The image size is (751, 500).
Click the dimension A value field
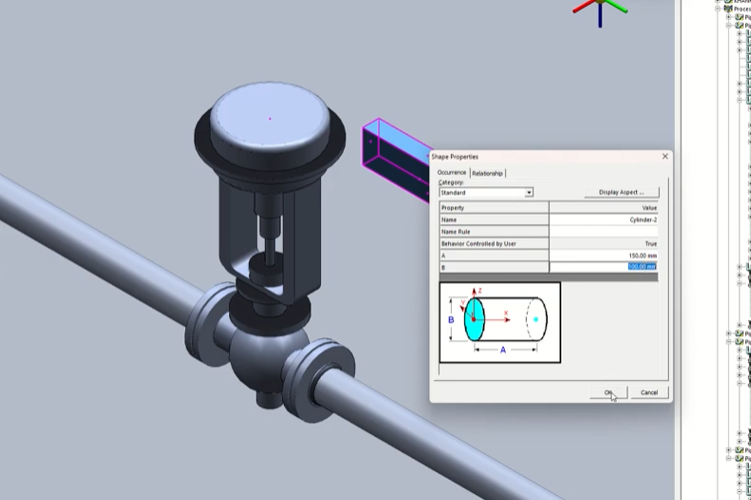(603, 255)
